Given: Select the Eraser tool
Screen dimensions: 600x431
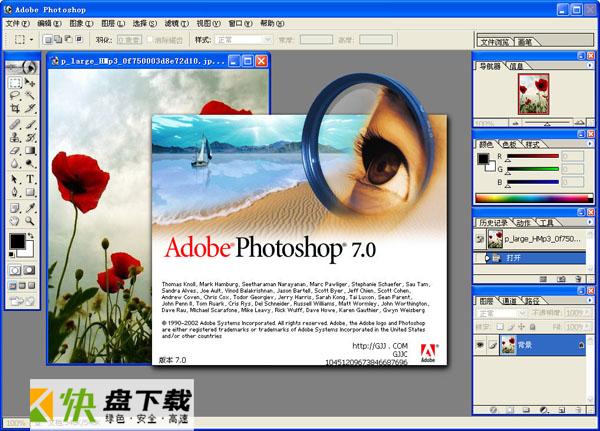Looking at the screenshot, I should tap(15, 150).
